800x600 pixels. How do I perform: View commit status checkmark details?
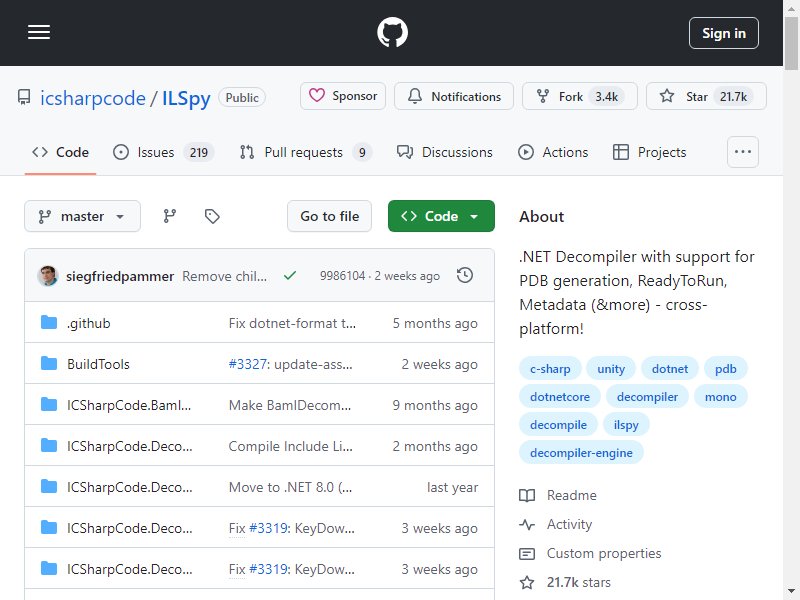(290, 276)
